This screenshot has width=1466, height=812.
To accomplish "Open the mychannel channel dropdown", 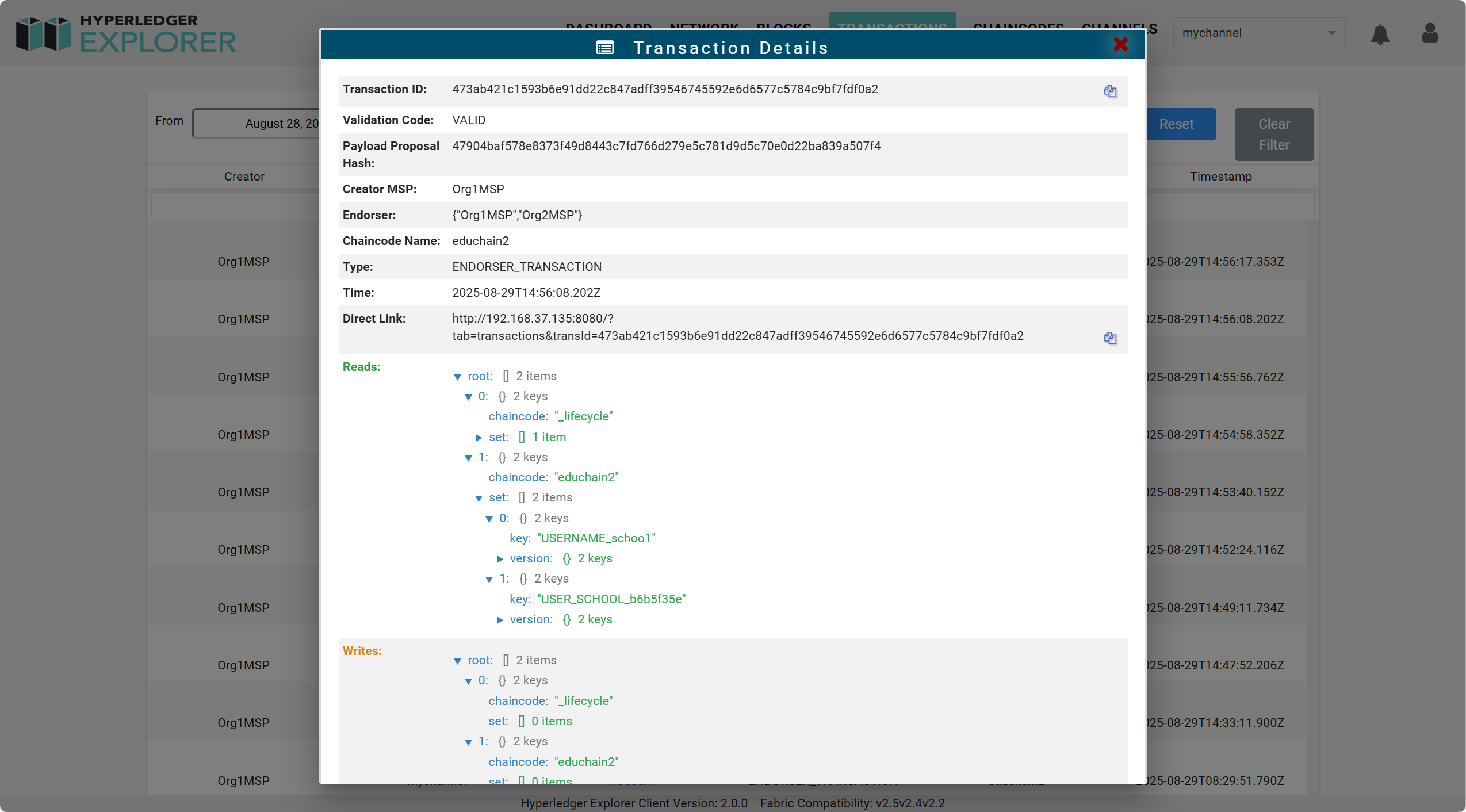I will pyautogui.click(x=1258, y=33).
